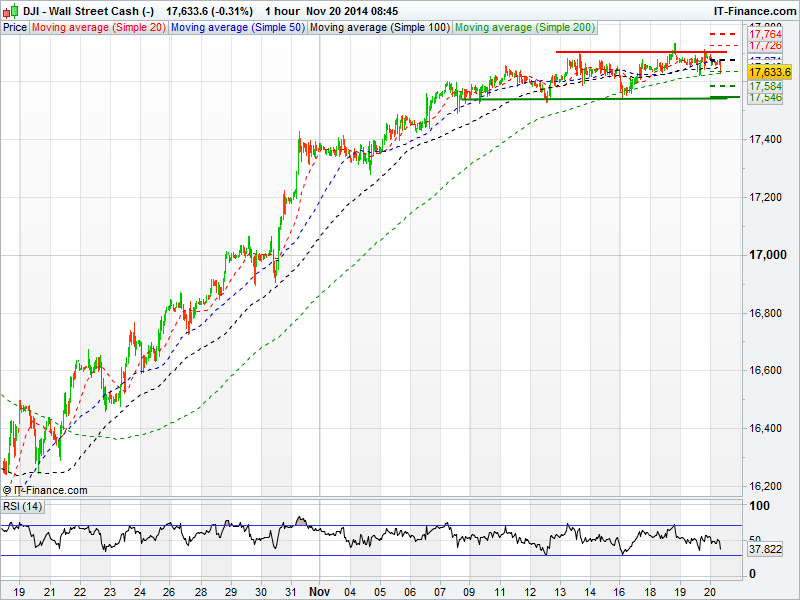
Task: Click the red 17,726 price level tag
Action: 765,46
